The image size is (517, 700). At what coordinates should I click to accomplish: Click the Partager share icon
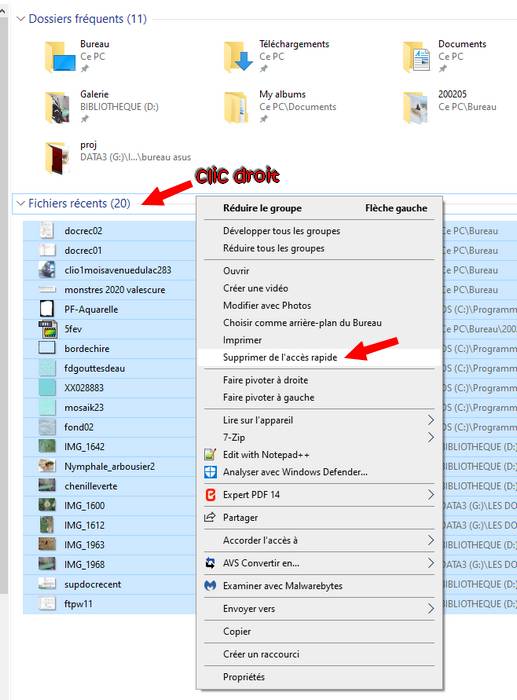coord(210,517)
